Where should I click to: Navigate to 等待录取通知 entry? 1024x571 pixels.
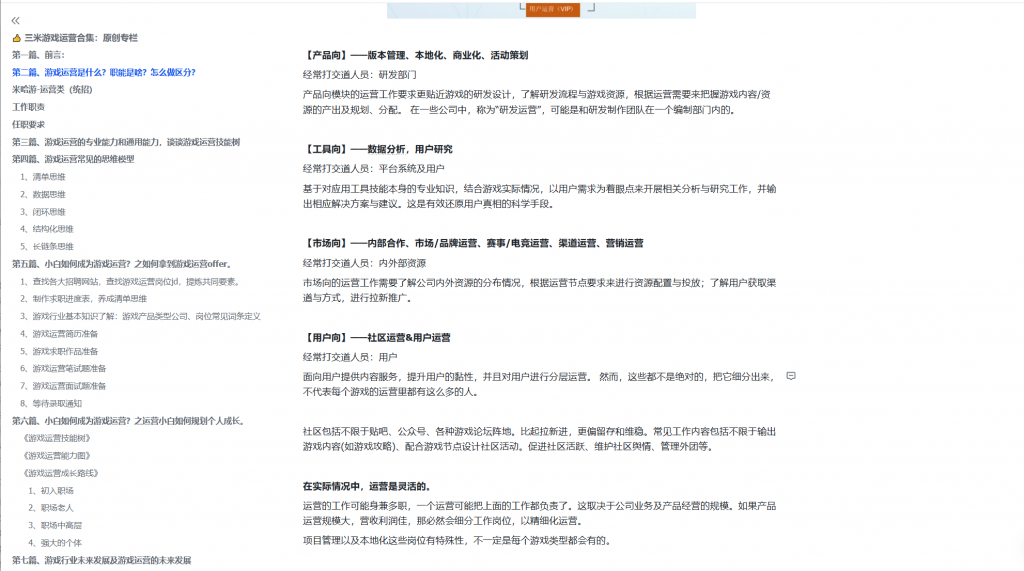tap(57, 403)
